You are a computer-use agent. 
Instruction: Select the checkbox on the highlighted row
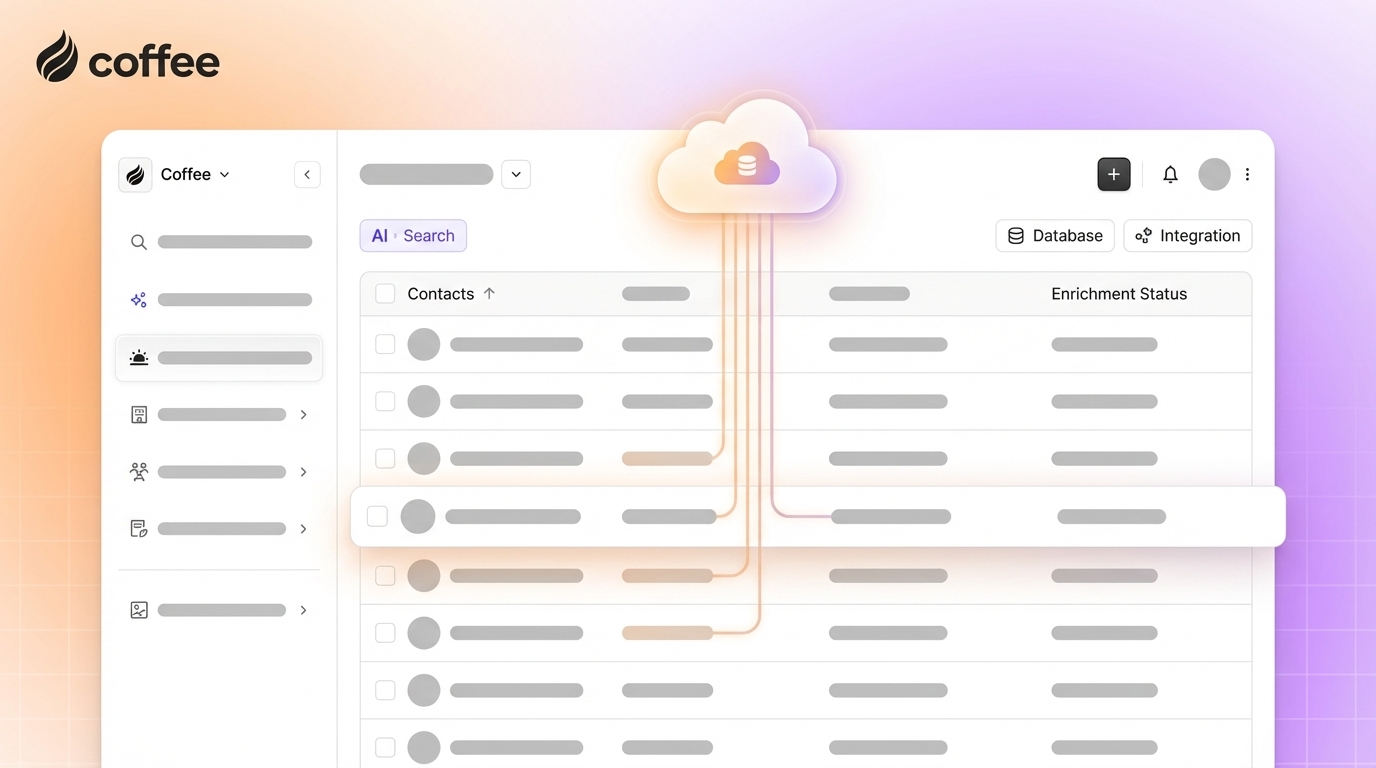[x=377, y=516]
